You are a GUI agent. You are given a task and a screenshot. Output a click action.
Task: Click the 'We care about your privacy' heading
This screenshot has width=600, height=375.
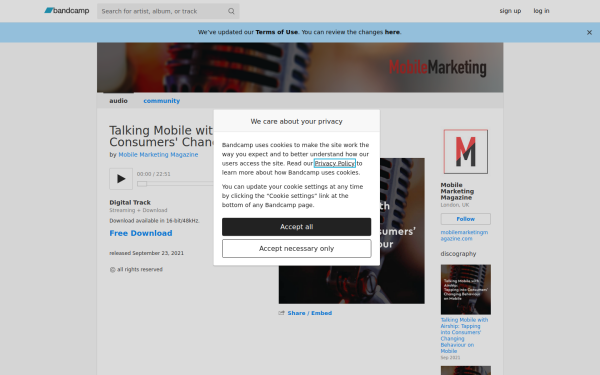click(297, 121)
